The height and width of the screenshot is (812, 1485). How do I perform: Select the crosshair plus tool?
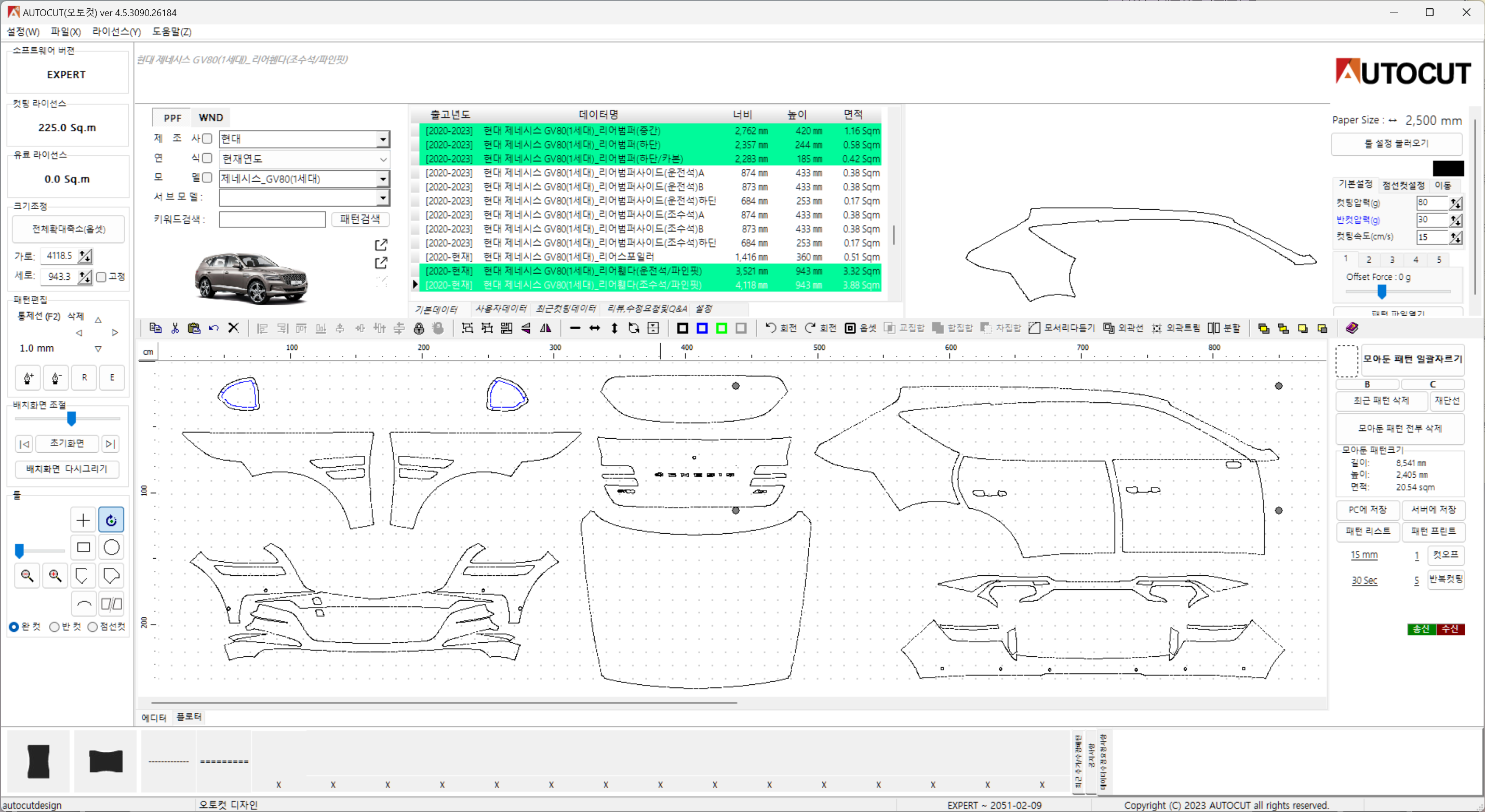[83, 520]
